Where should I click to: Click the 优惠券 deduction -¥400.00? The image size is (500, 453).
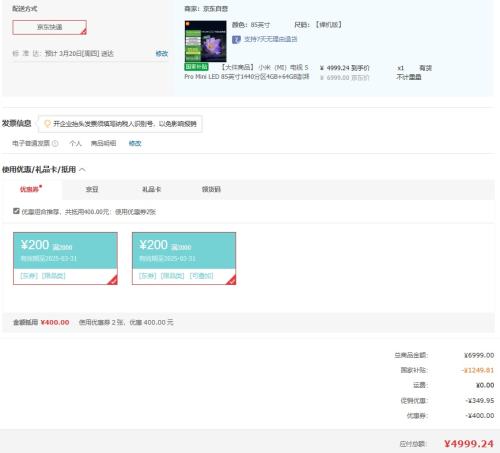tap(480, 416)
